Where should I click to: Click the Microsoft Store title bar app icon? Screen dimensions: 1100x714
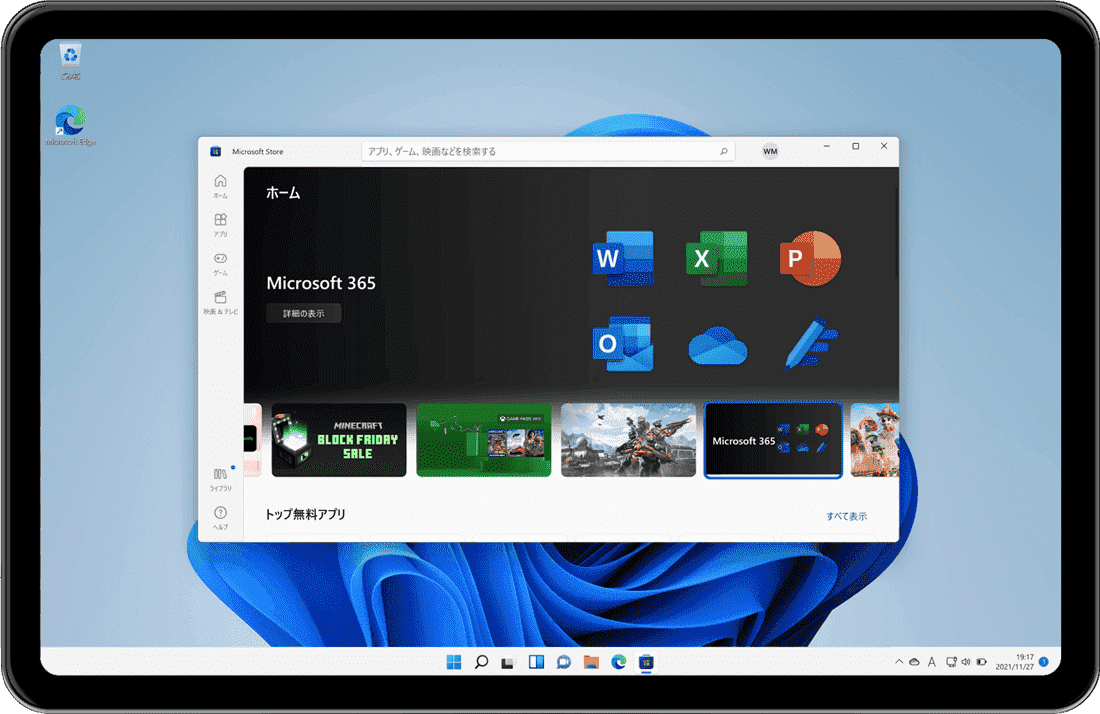[x=216, y=151]
